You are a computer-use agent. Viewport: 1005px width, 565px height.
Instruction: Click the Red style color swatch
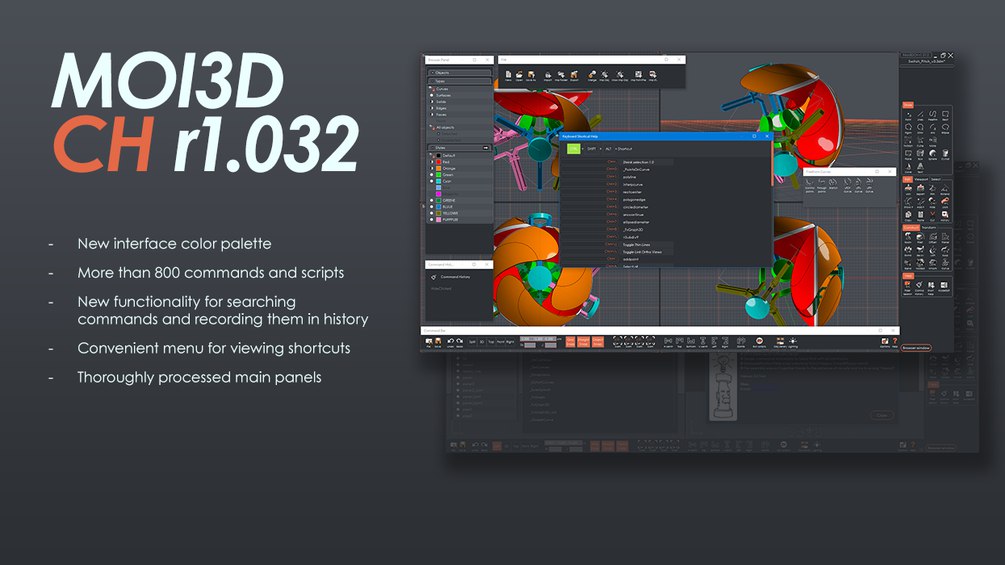(438, 161)
